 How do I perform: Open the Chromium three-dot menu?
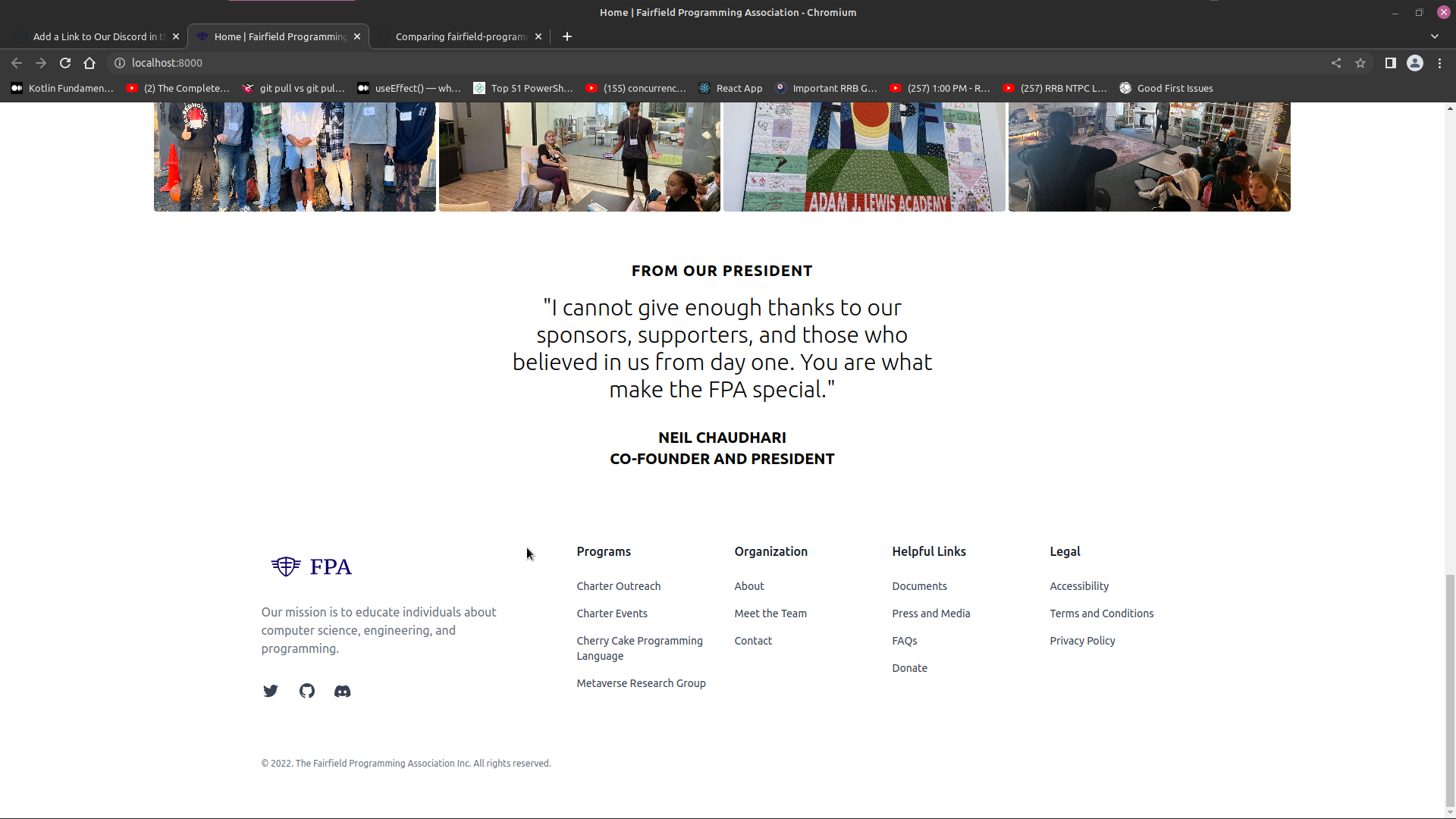coord(1439,63)
